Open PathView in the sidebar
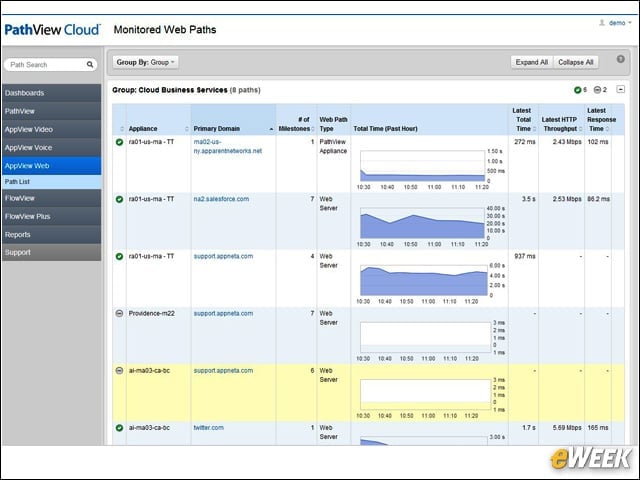The height and width of the screenshot is (480, 640). tap(51, 111)
